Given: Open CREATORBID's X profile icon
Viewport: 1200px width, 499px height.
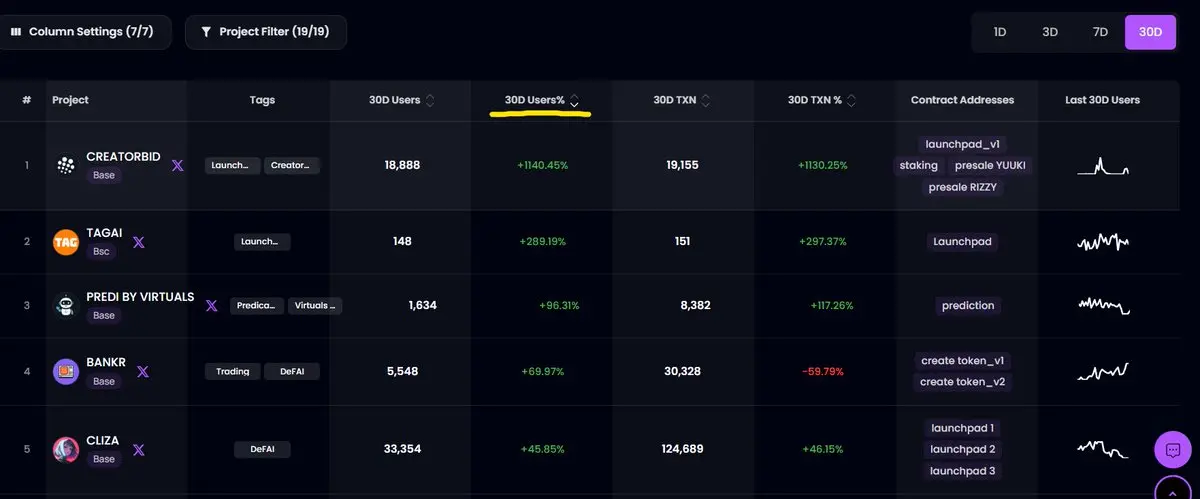Looking at the screenshot, I should coord(177,165).
